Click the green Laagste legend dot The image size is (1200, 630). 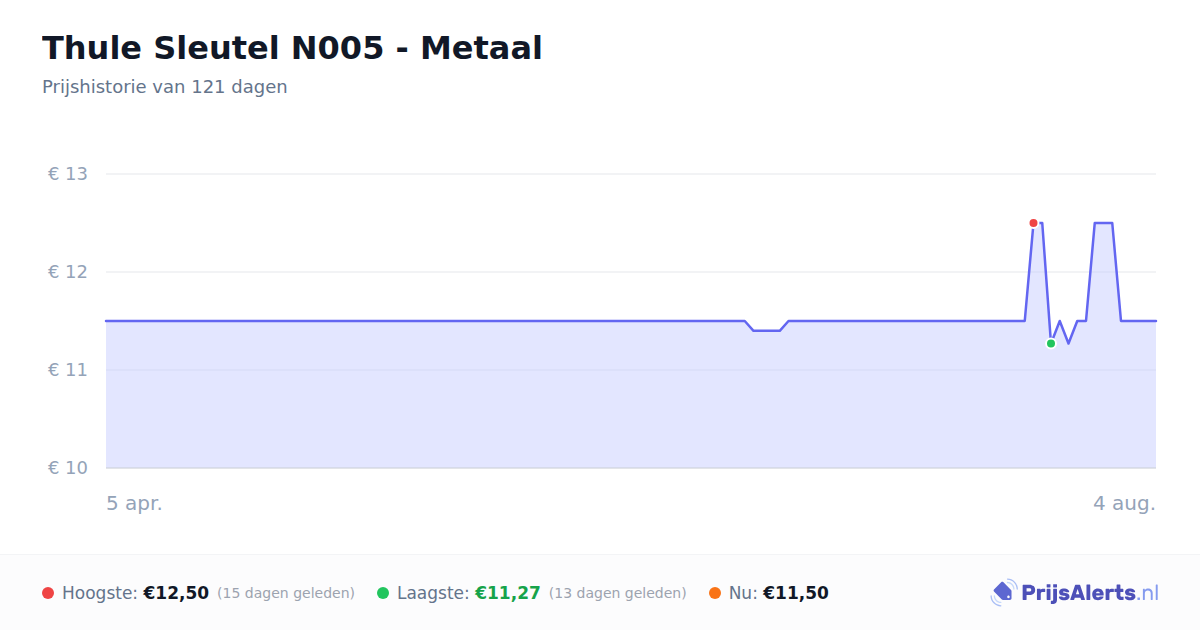coord(383,593)
